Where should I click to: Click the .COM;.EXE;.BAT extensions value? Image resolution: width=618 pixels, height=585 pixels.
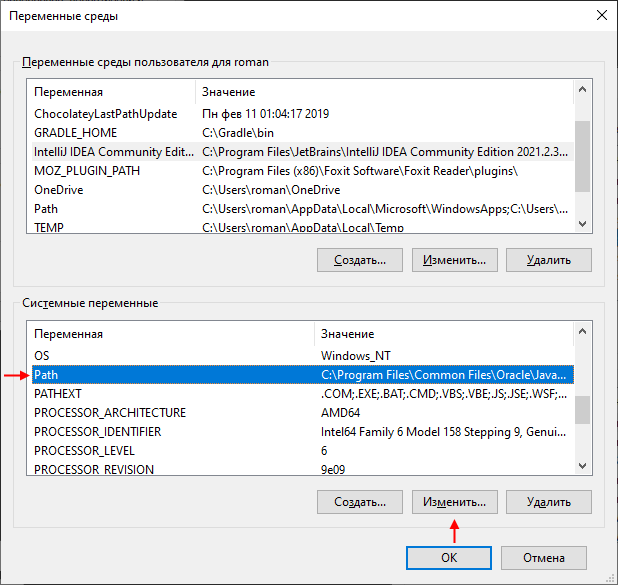pos(444,393)
